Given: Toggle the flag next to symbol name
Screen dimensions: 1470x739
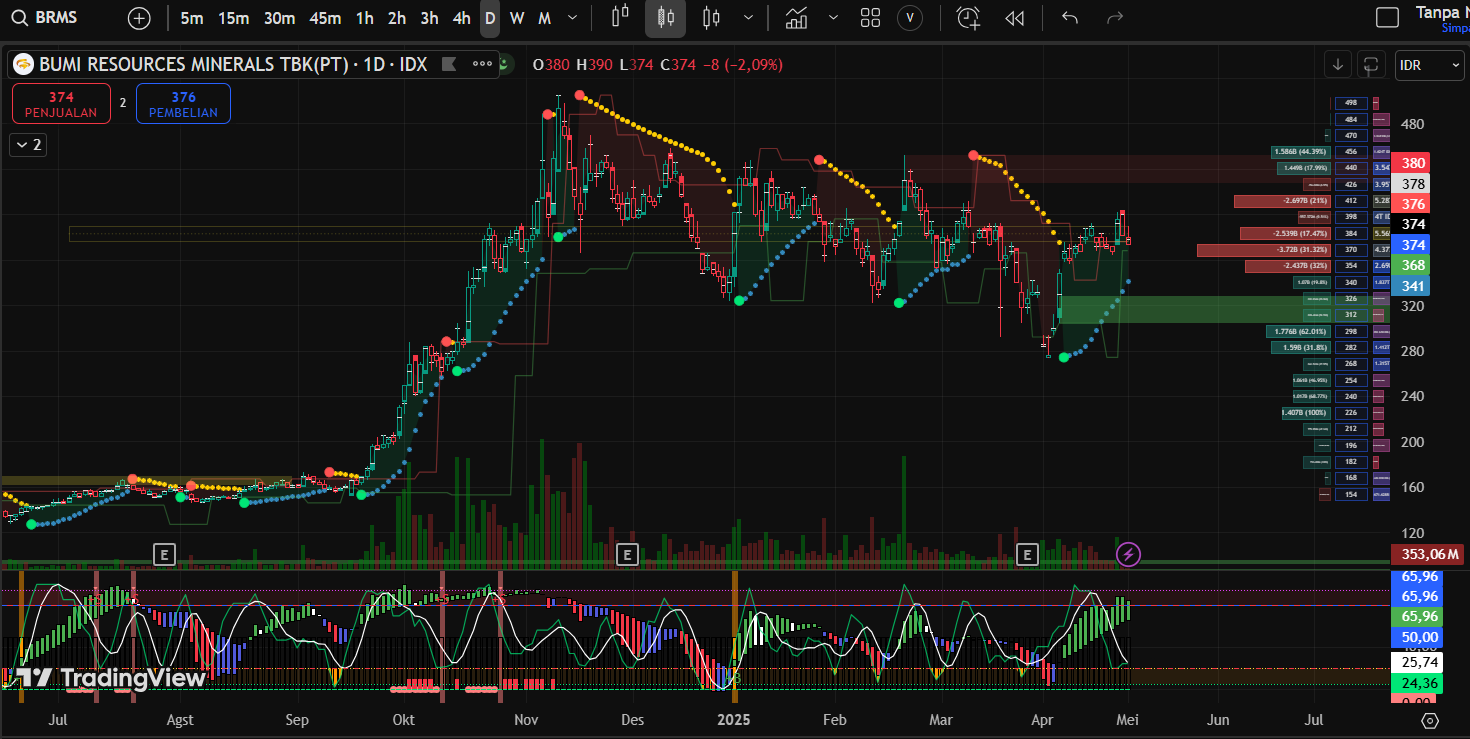Looking at the screenshot, I should [x=449, y=64].
